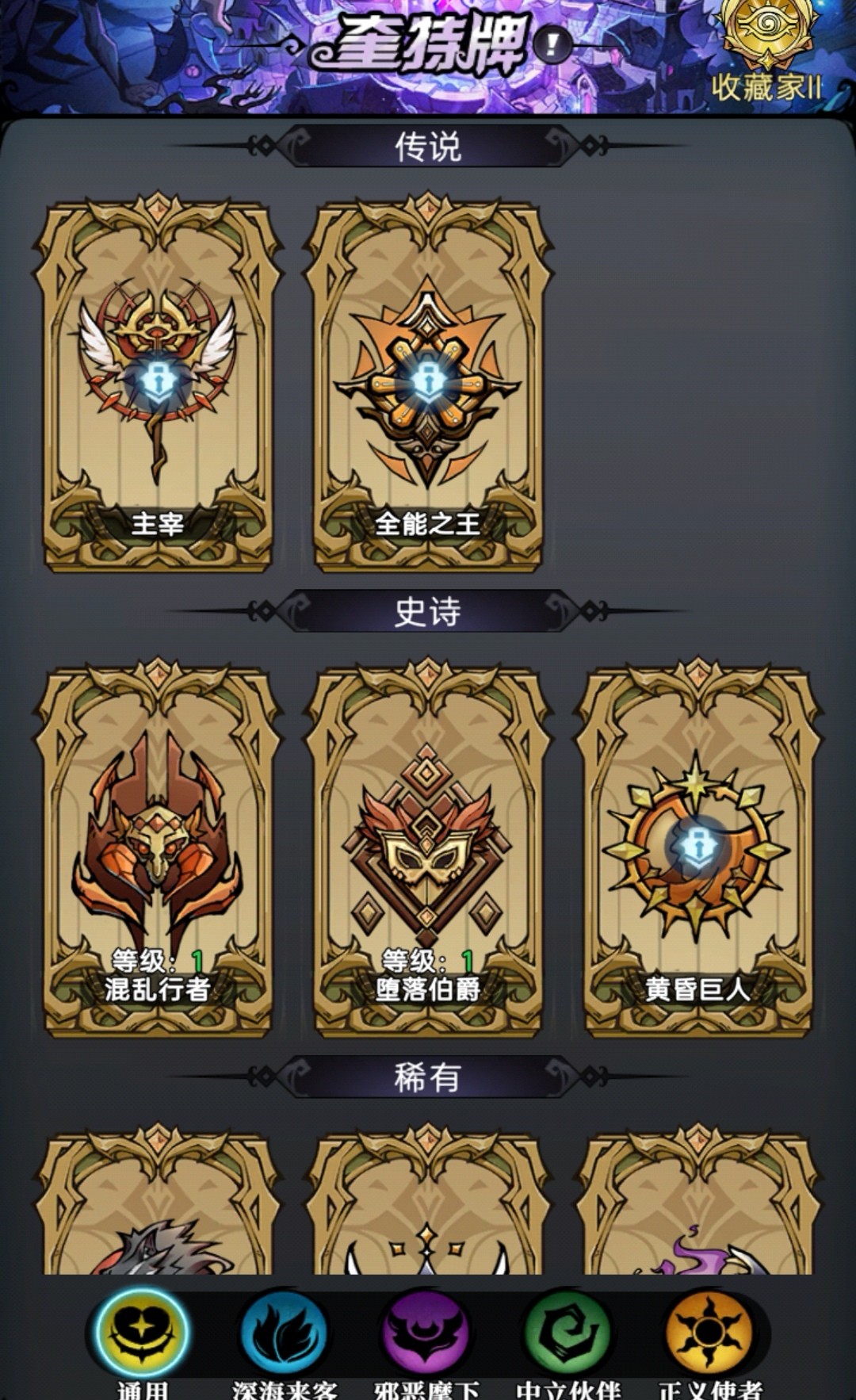Image resolution: width=856 pixels, height=1400 pixels.
Task: Select the 通用 faction filter icon
Action: tap(143, 1333)
